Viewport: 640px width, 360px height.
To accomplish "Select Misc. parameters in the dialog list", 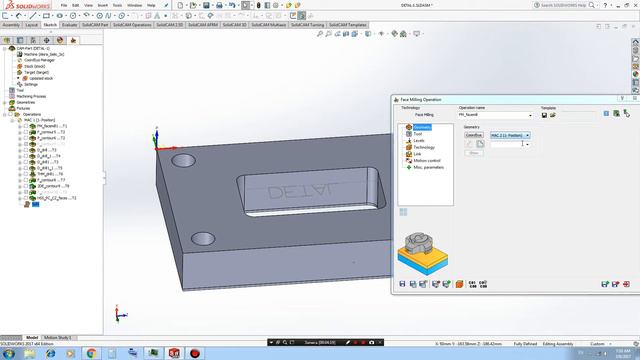I will point(428,167).
